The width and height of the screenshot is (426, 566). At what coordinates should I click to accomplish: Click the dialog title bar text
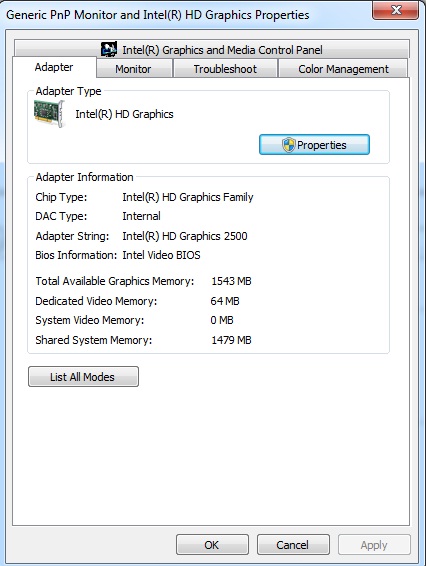click(158, 15)
